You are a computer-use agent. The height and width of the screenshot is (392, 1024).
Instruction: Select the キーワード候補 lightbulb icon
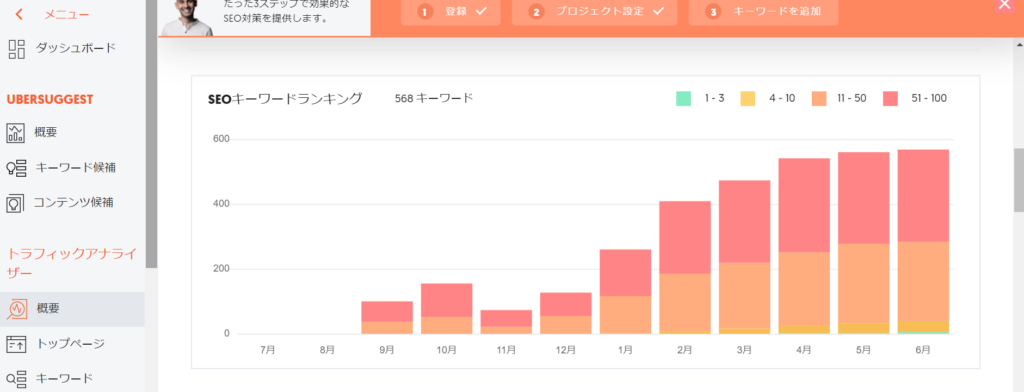(x=16, y=168)
